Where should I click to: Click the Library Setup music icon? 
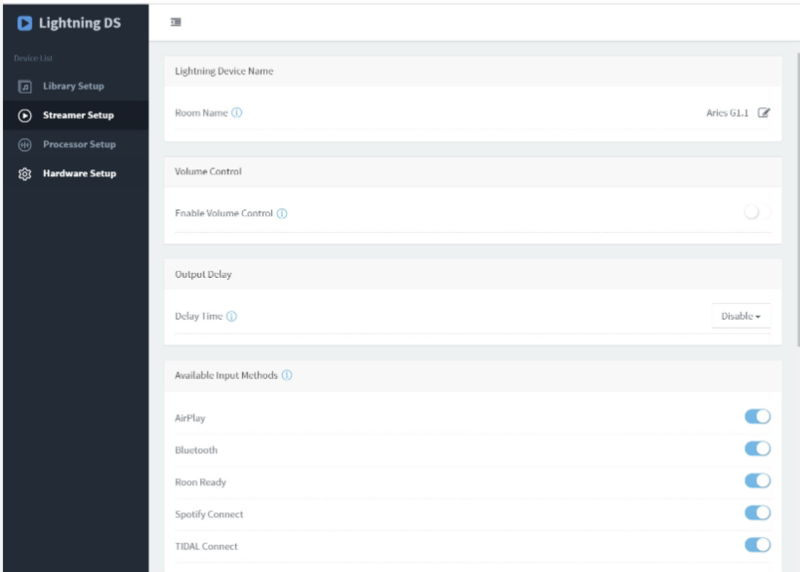tap(24, 86)
